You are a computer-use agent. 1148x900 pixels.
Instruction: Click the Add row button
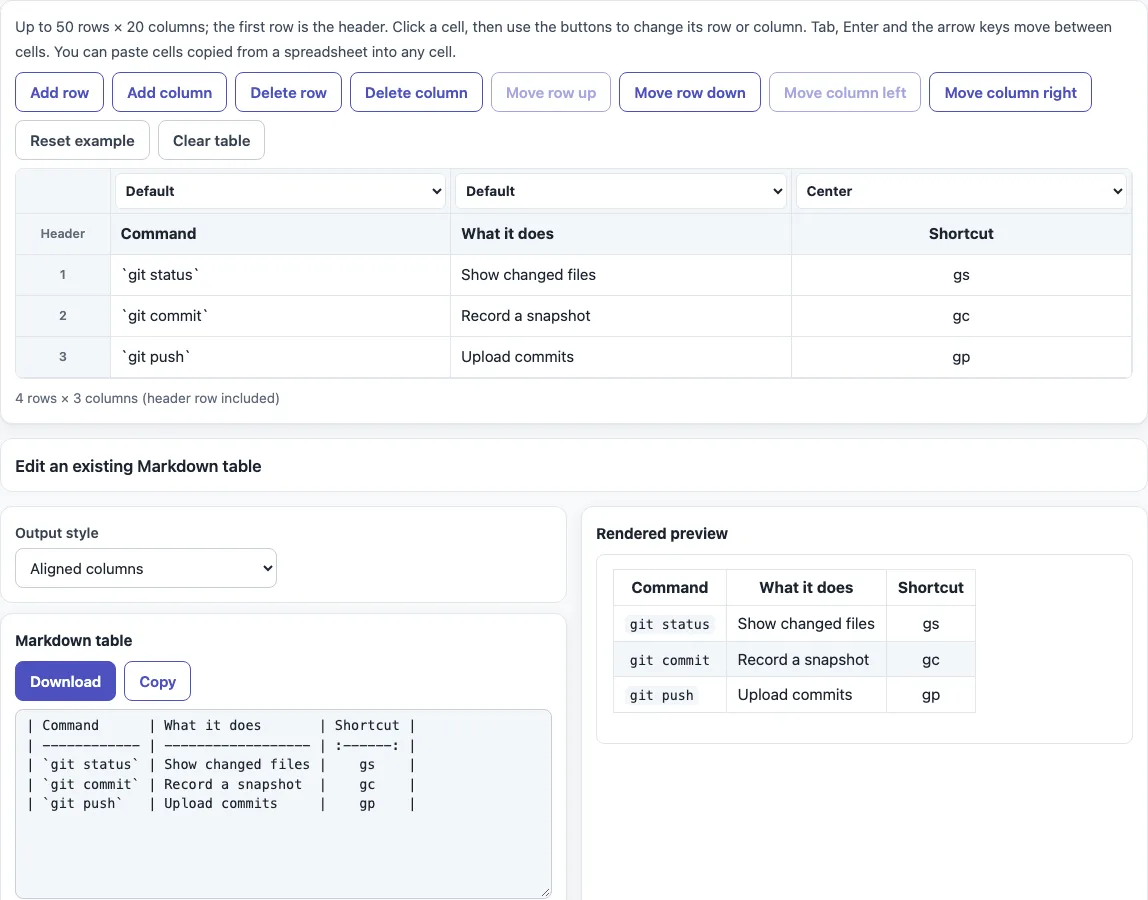[x=59, y=92]
